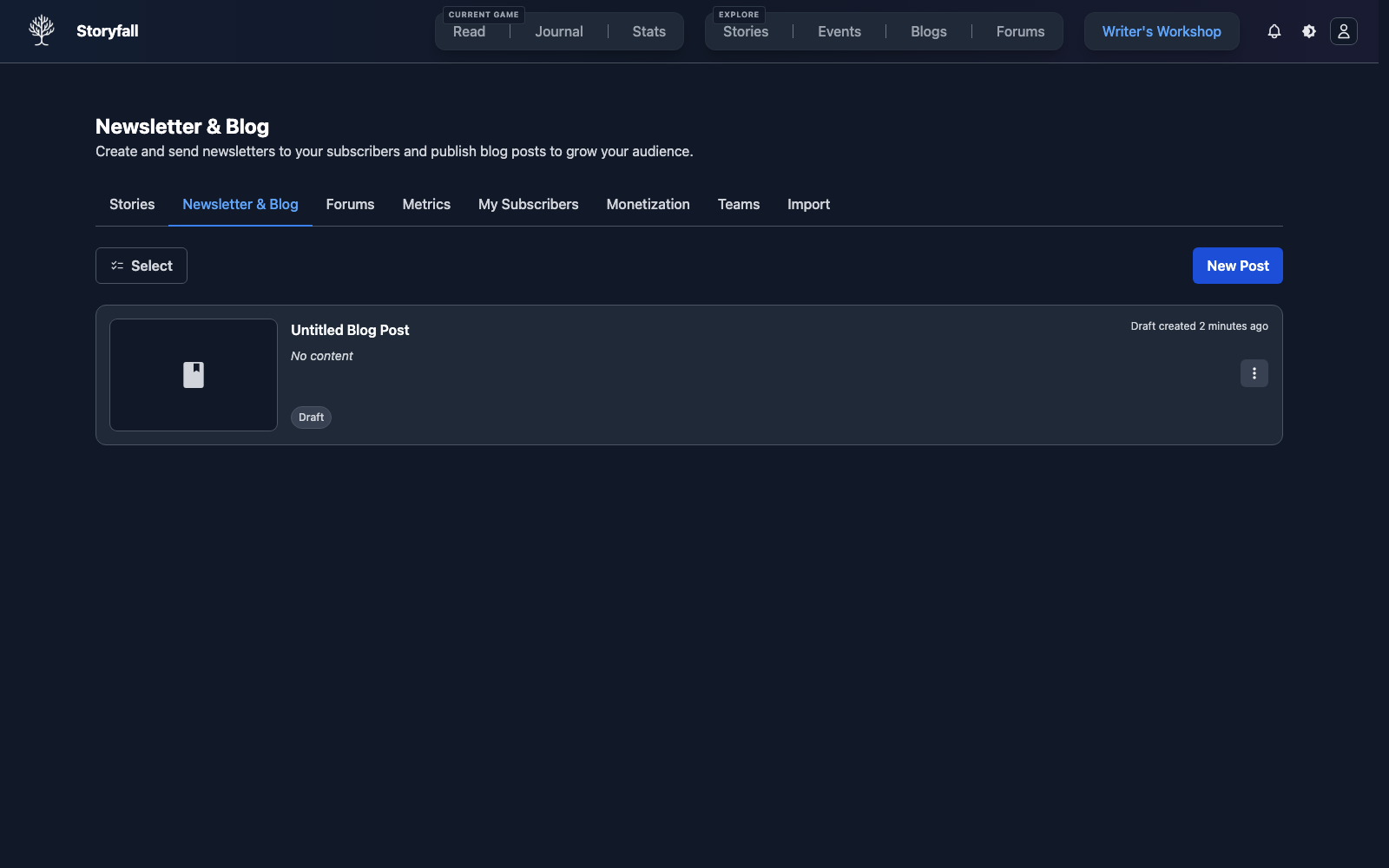Click the bookmark placeholder thumbnail icon
The image size is (1389, 868).
click(x=193, y=374)
